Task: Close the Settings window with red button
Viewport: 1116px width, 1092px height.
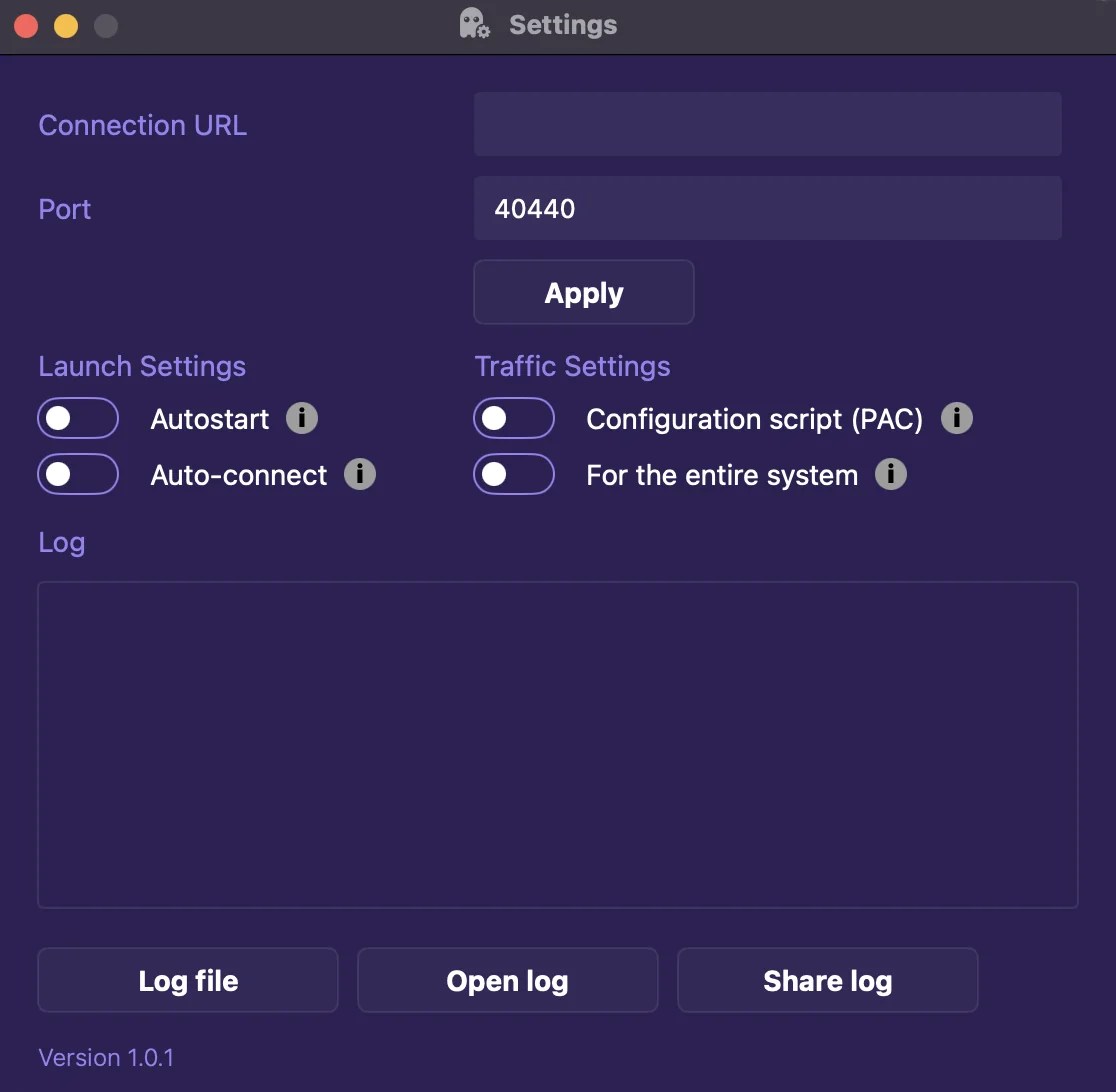Action: click(26, 26)
